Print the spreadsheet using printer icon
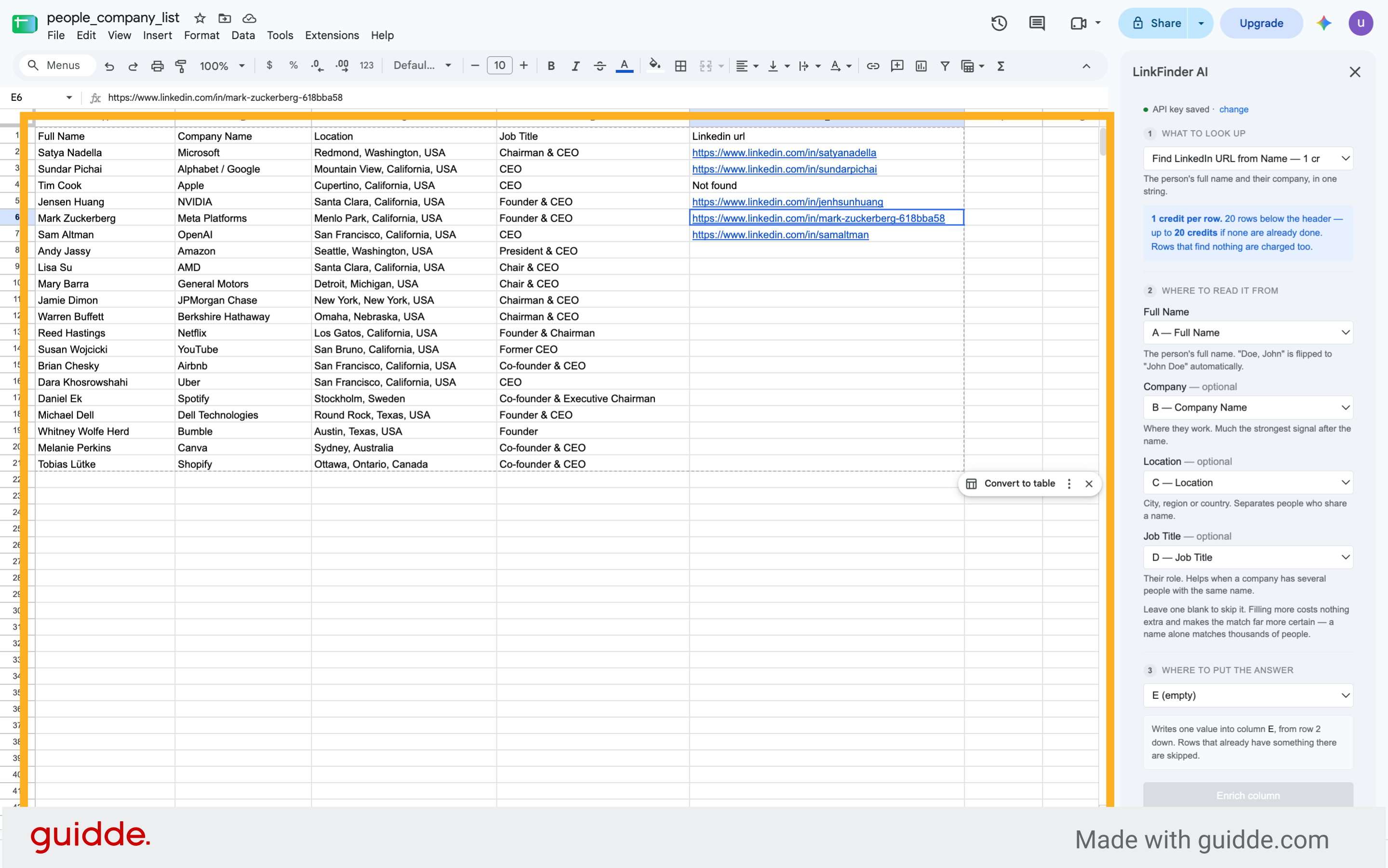 (157, 66)
